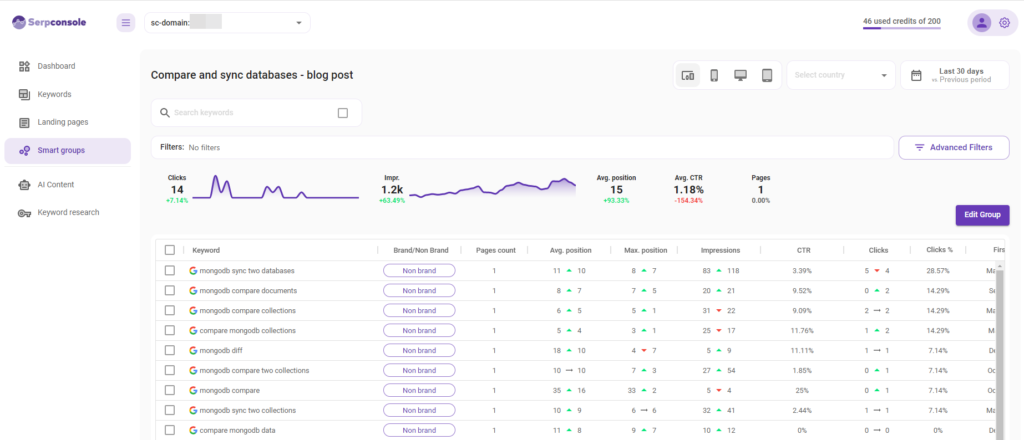Click Google icon beside mongodb compare documents
This screenshot has width=1024, height=440.
193,291
